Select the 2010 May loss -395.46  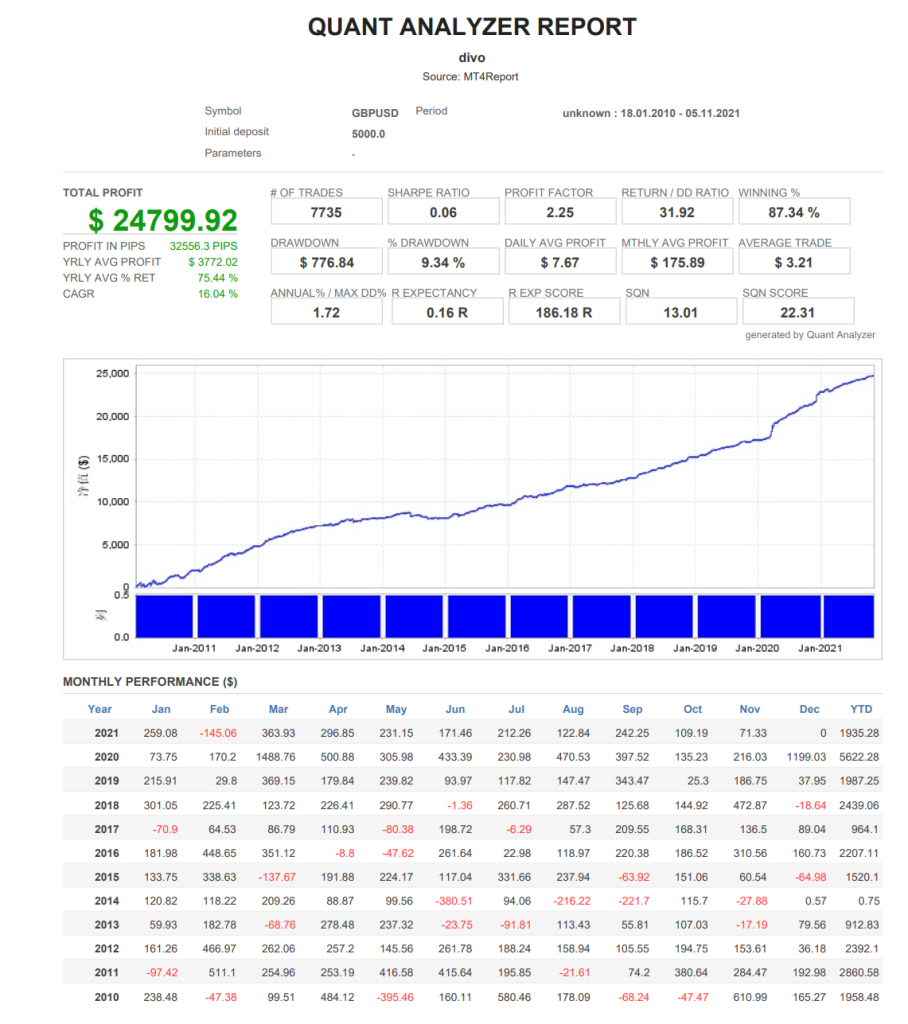[x=395, y=997]
